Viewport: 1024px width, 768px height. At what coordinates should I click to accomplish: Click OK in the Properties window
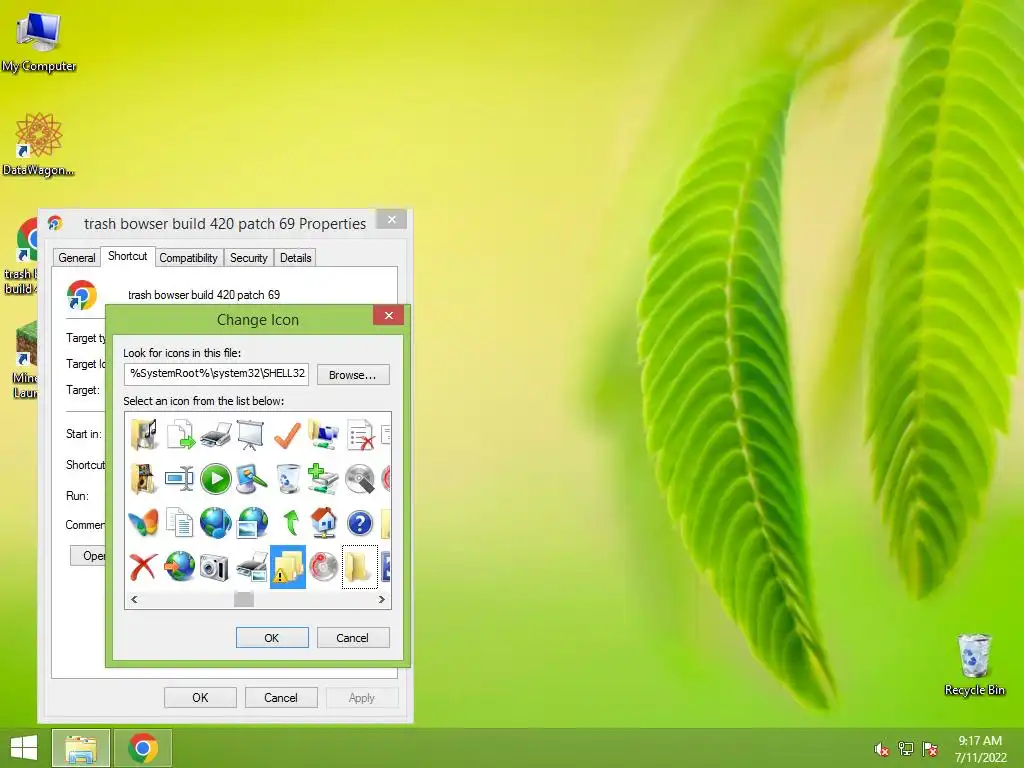click(x=200, y=697)
